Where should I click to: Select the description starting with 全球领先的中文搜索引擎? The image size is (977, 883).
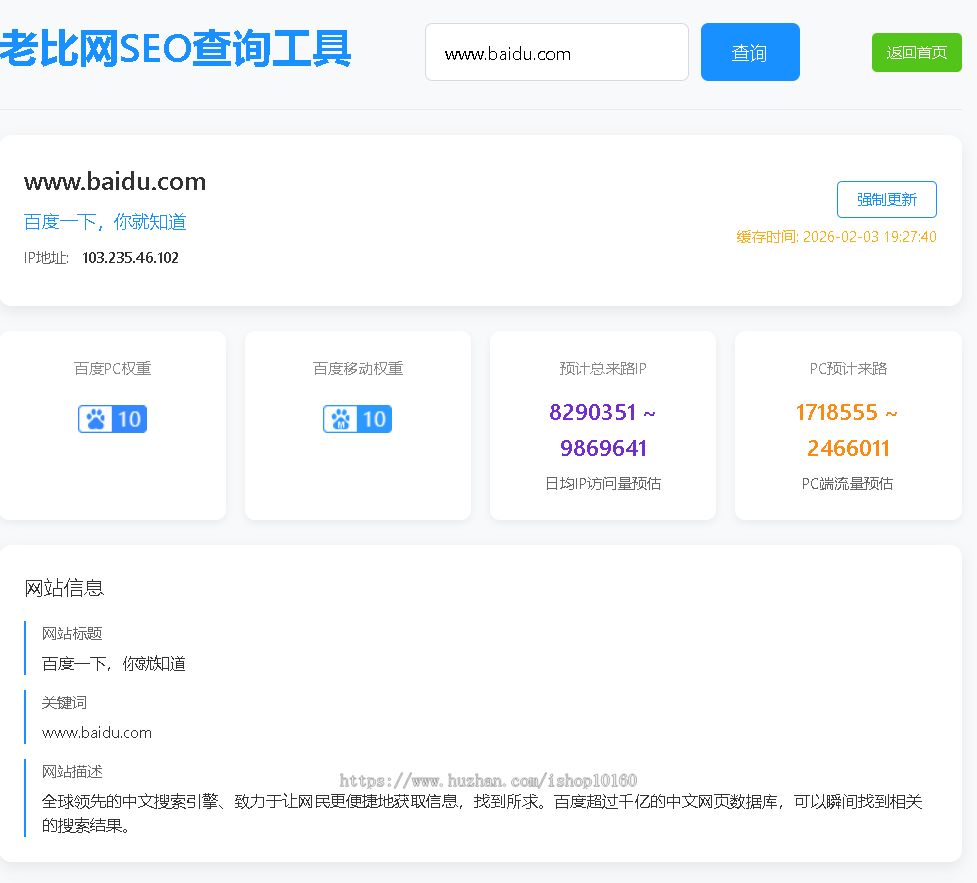(x=482, y=814)
